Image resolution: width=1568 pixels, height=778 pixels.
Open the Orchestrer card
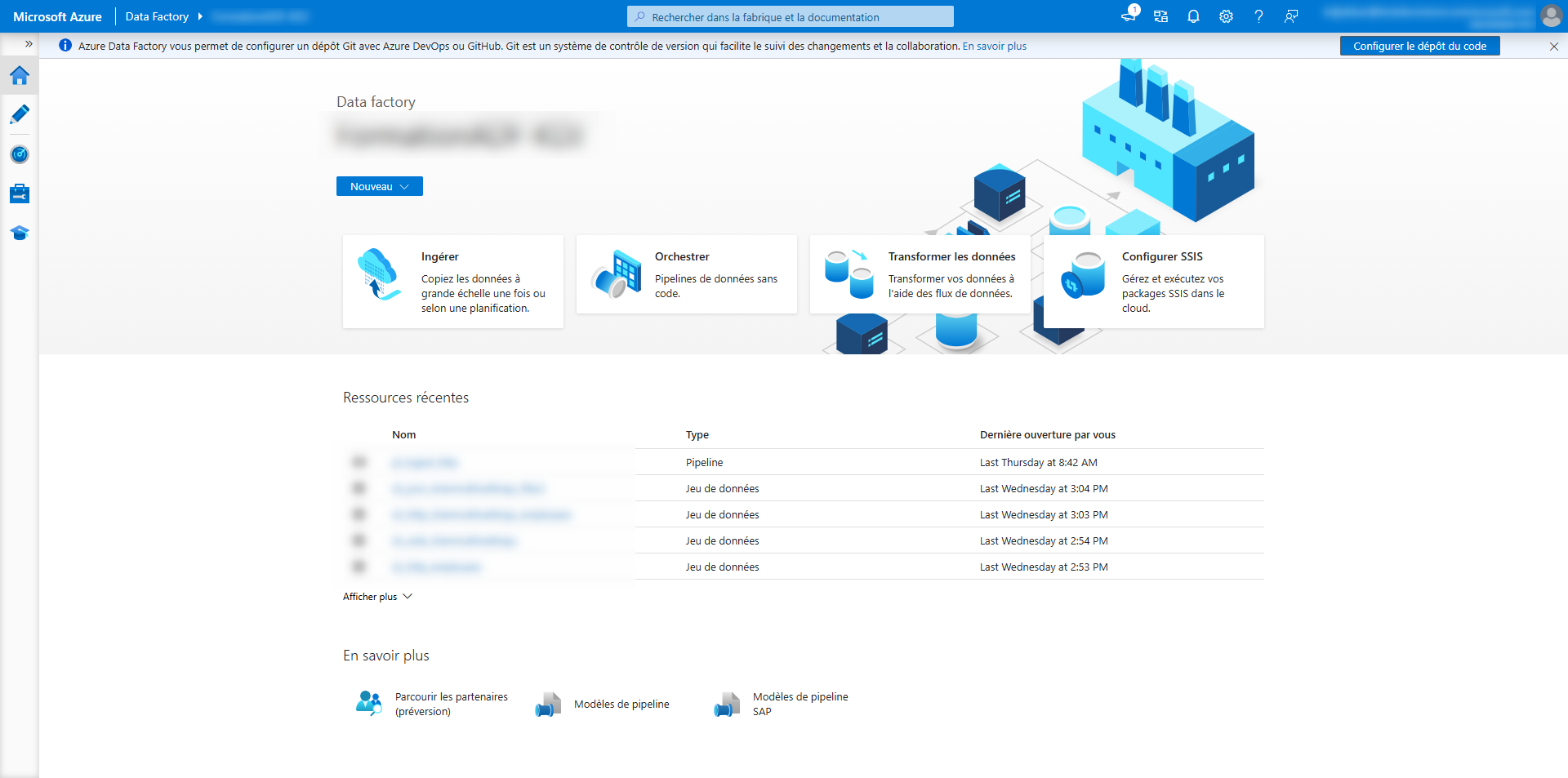point(687,274)
